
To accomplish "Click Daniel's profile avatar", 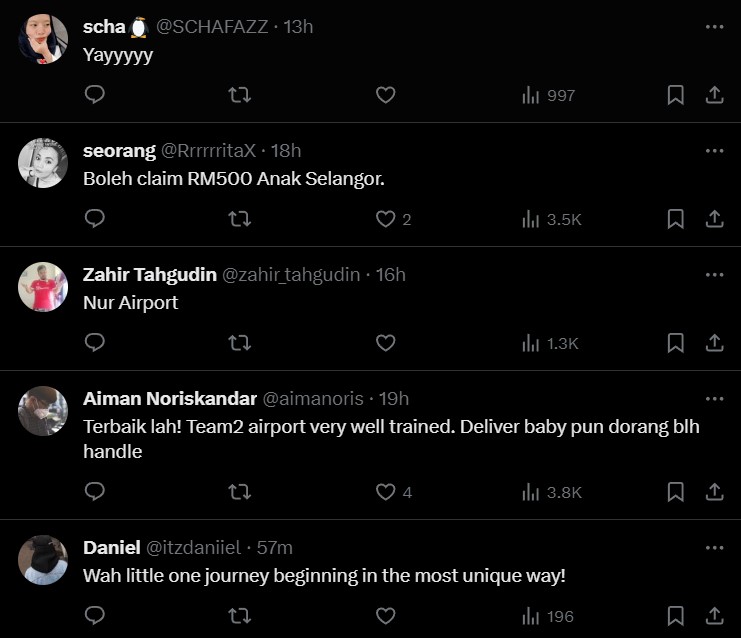I will (x=43, y=561).
